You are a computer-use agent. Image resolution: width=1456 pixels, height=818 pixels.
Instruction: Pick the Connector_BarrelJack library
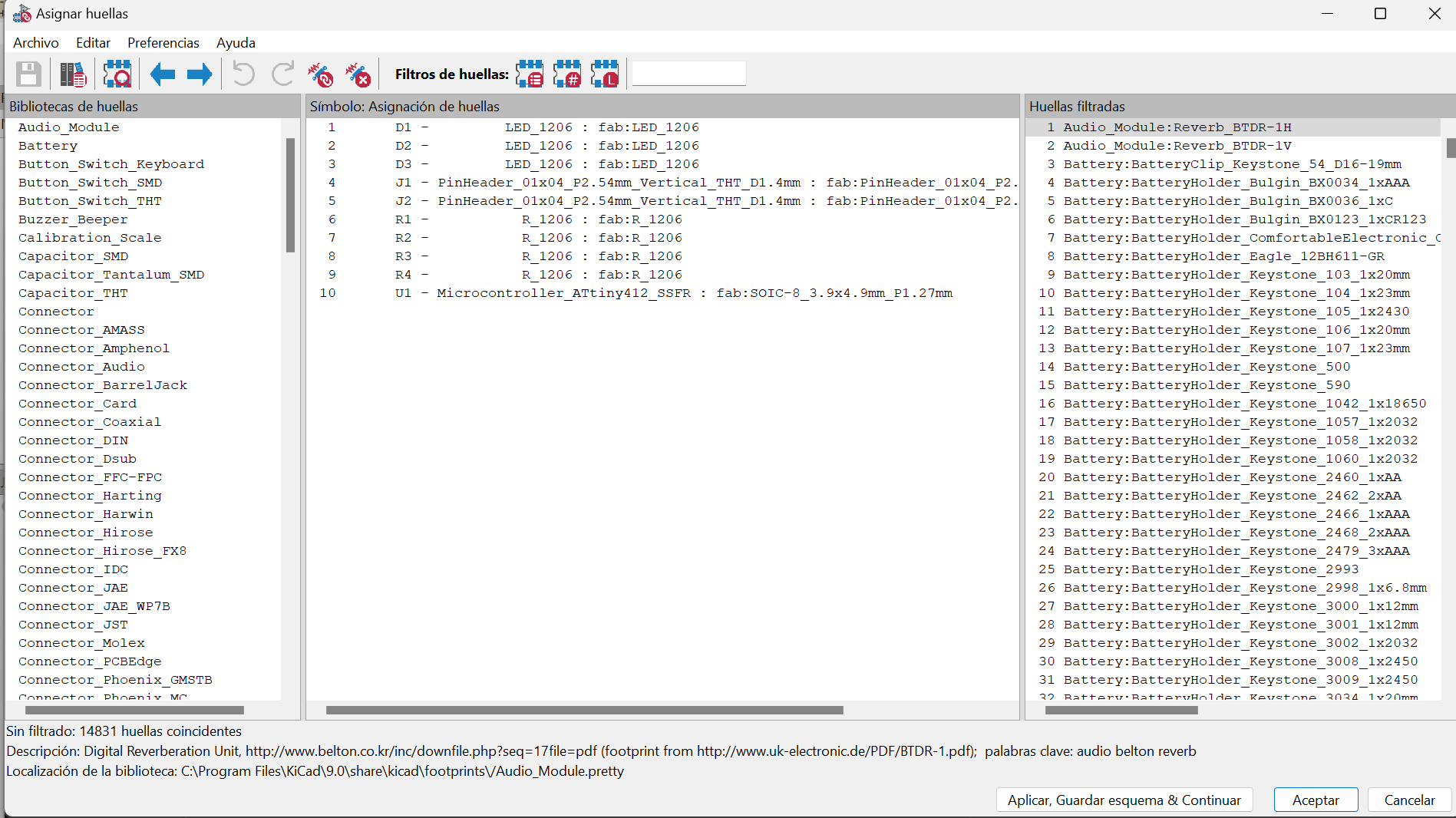click(x=103, y=385)
